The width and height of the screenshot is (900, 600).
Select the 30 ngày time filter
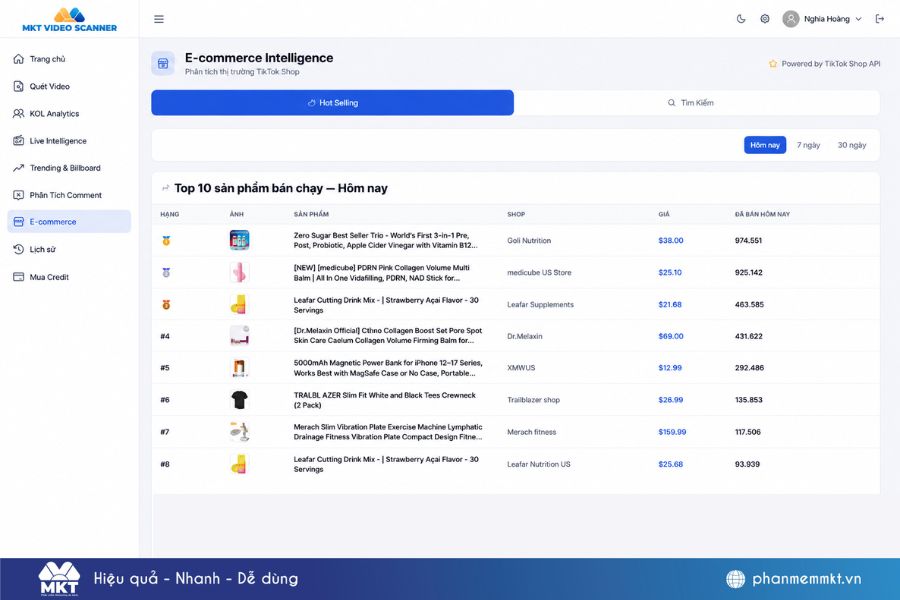point(852,145)
